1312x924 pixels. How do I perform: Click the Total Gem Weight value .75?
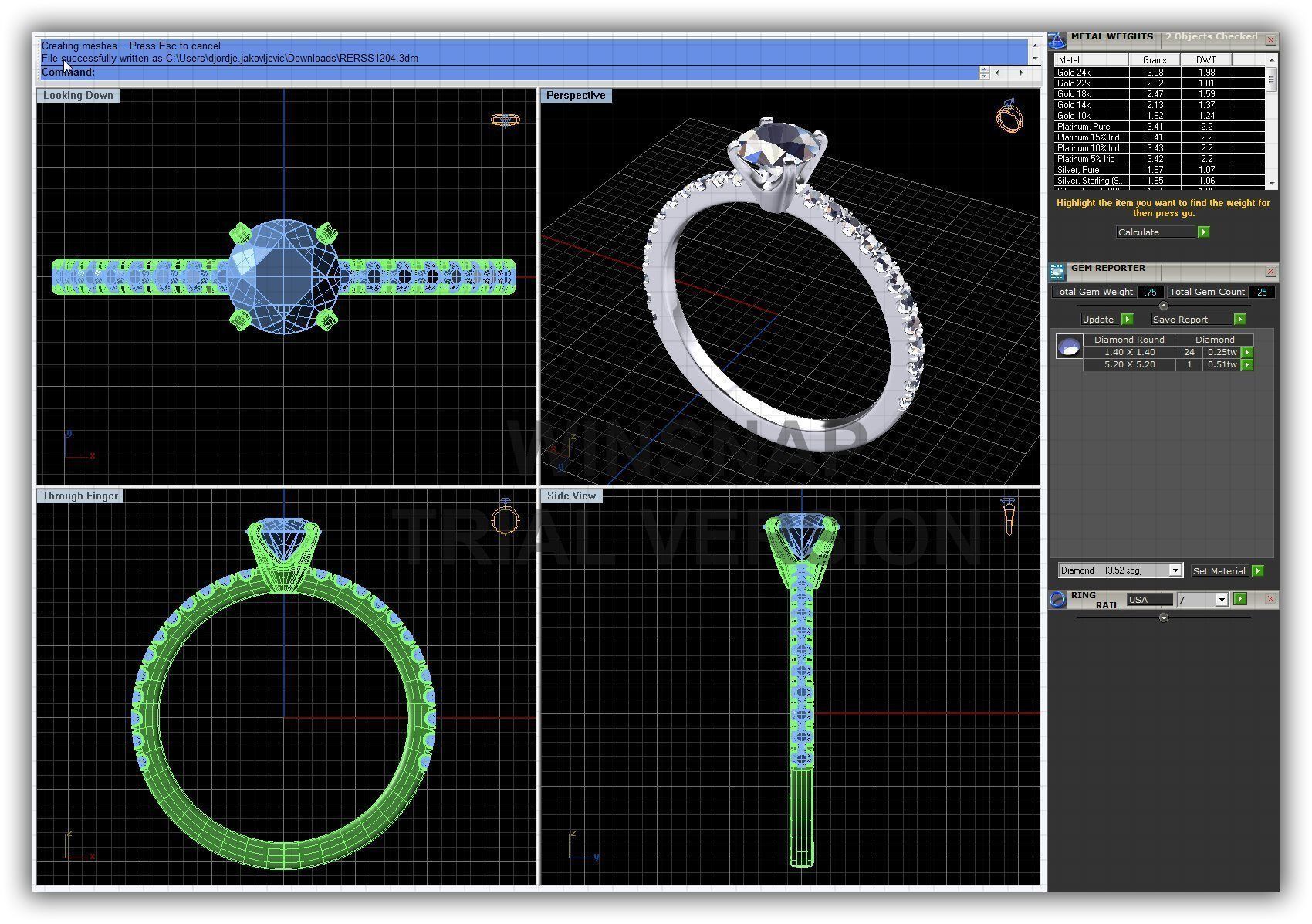[x=1151, y=292]
